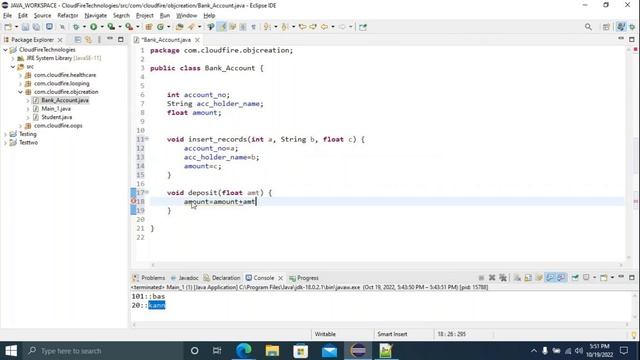Open Package Explorer View Menu dots
The image size is (640, 360).
coord(99,40)
